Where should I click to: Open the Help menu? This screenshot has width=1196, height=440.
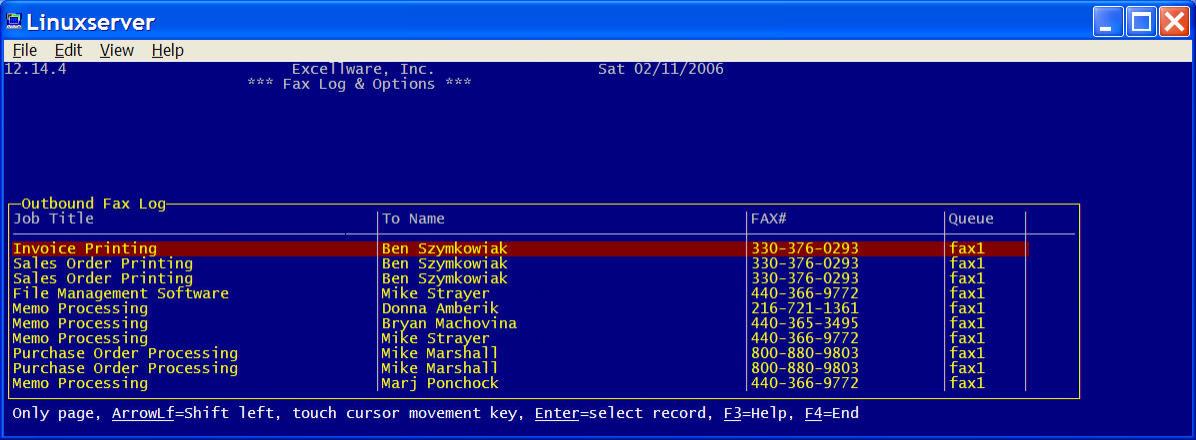(167, 50)
